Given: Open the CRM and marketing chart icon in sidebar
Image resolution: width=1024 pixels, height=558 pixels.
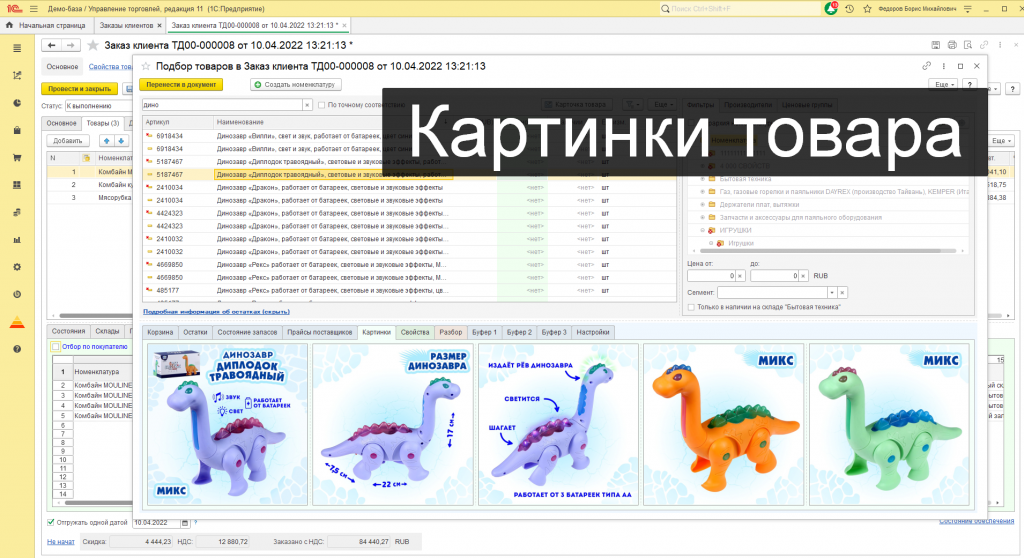Looking at the screenshot, I should pyautogui.click(x=17, y=76).
